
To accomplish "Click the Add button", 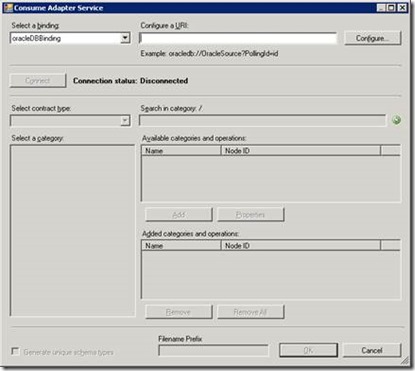I will [x=179, y=215].
